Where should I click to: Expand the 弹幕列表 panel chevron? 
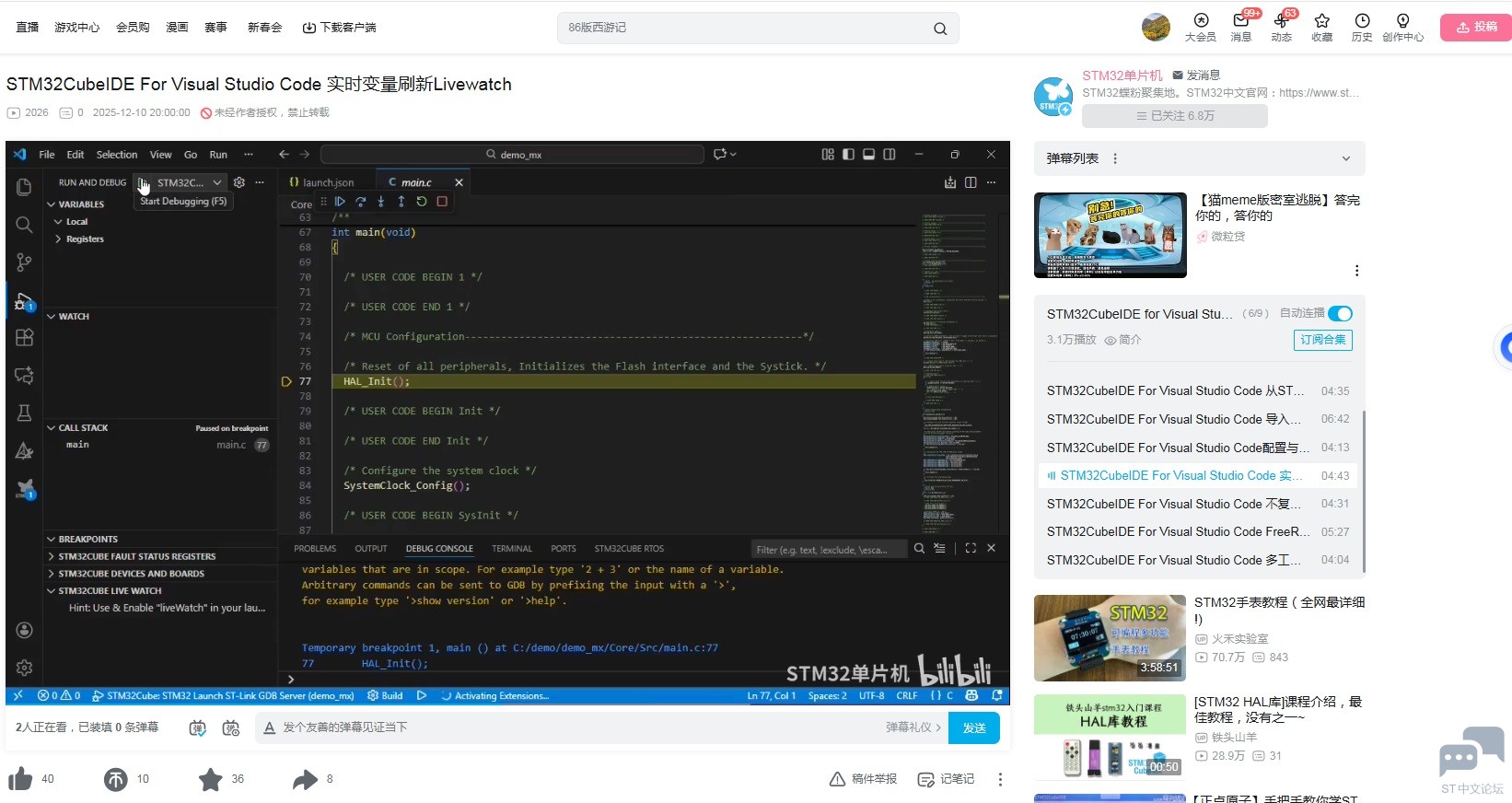(x=1345, y=158)
